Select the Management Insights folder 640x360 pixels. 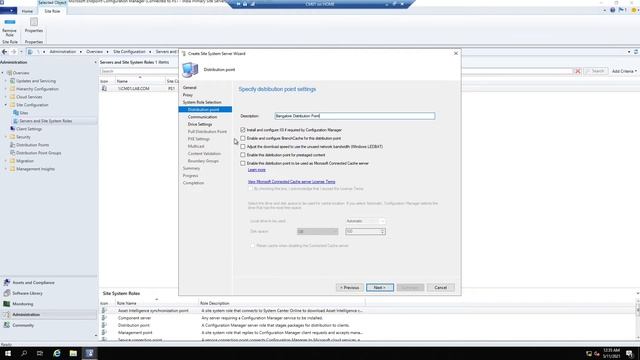tap(36, 169)
